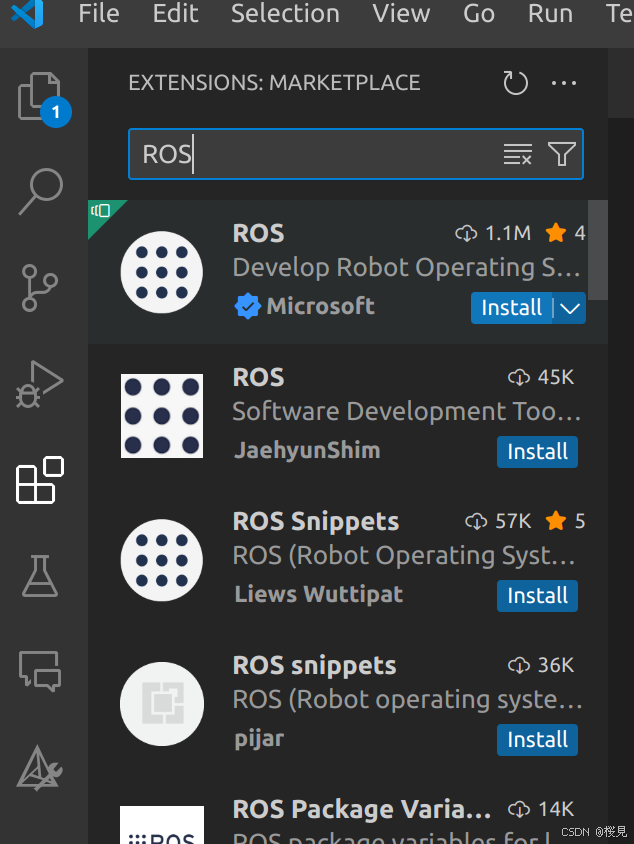The image size is (634, 844).
Task: Click the ROS Snippets extension icon by Liews Wuttipat
Action: [161, 560]
